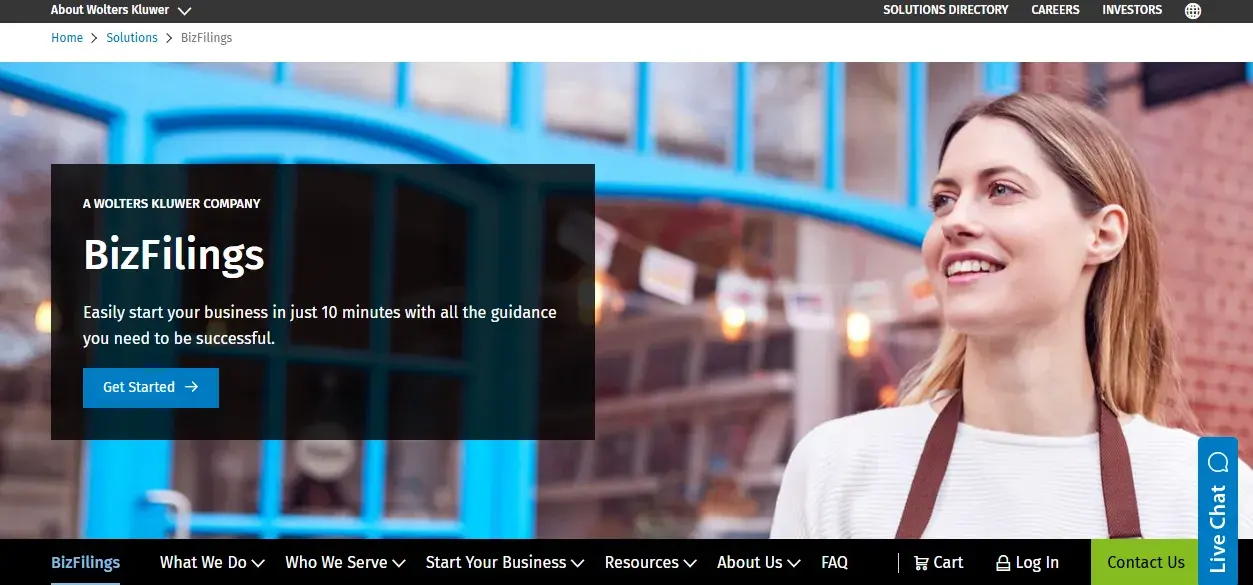The height and width of the screenshot is (585, 1253).
Task: Go to Solutions Directory
Action: point(945,10)
